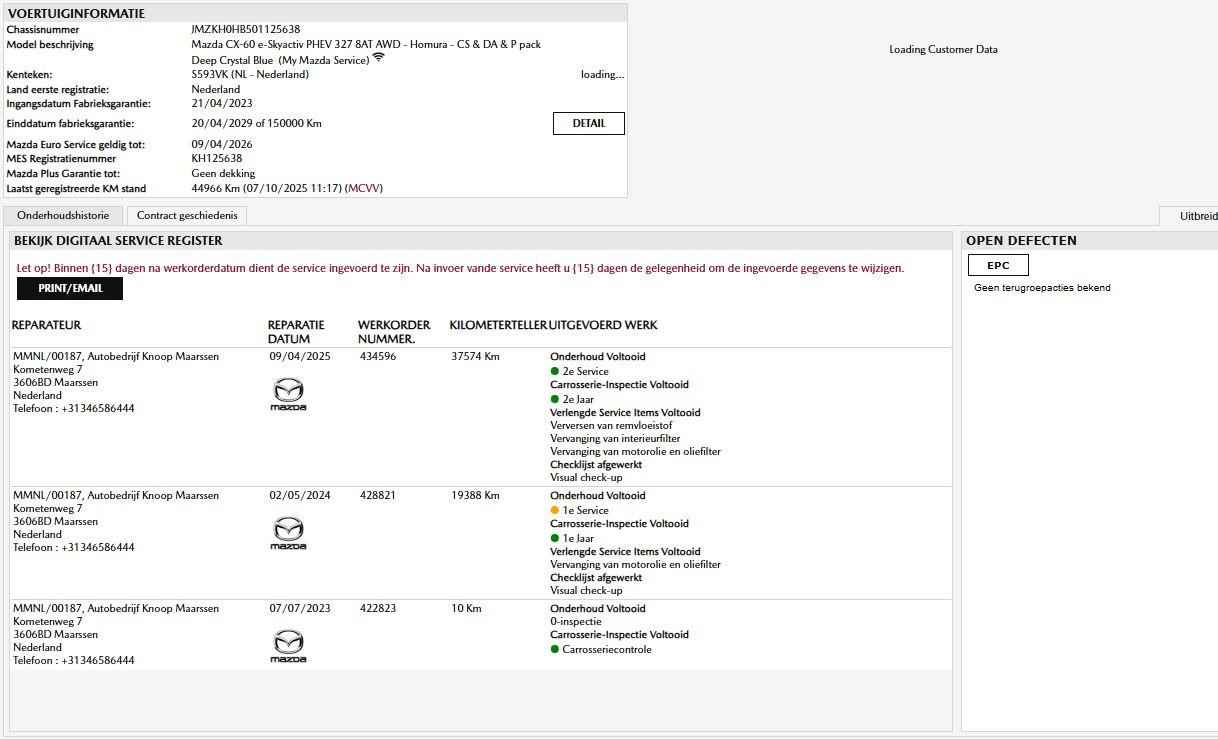Click the REPARATIE DATUM column header
This screenshot has height=739, width=1218.
296,331
